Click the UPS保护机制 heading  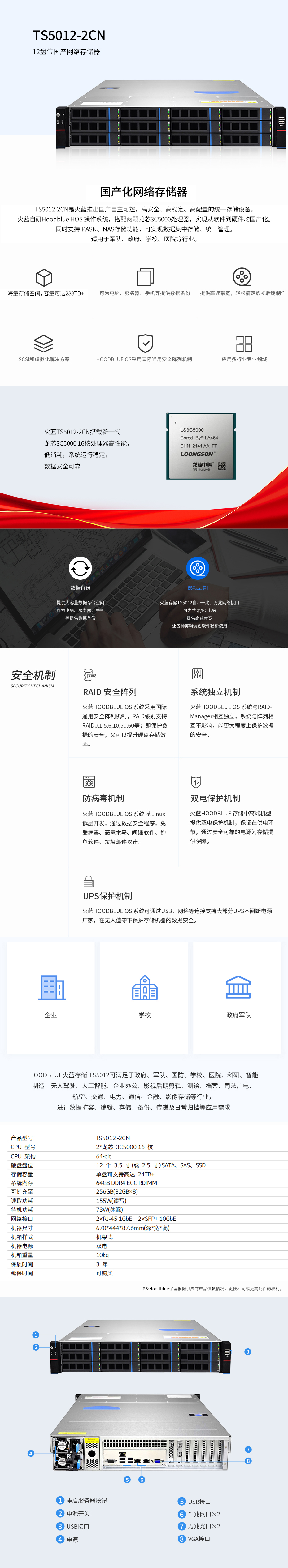pyautogui.click(x=107, y=895)
